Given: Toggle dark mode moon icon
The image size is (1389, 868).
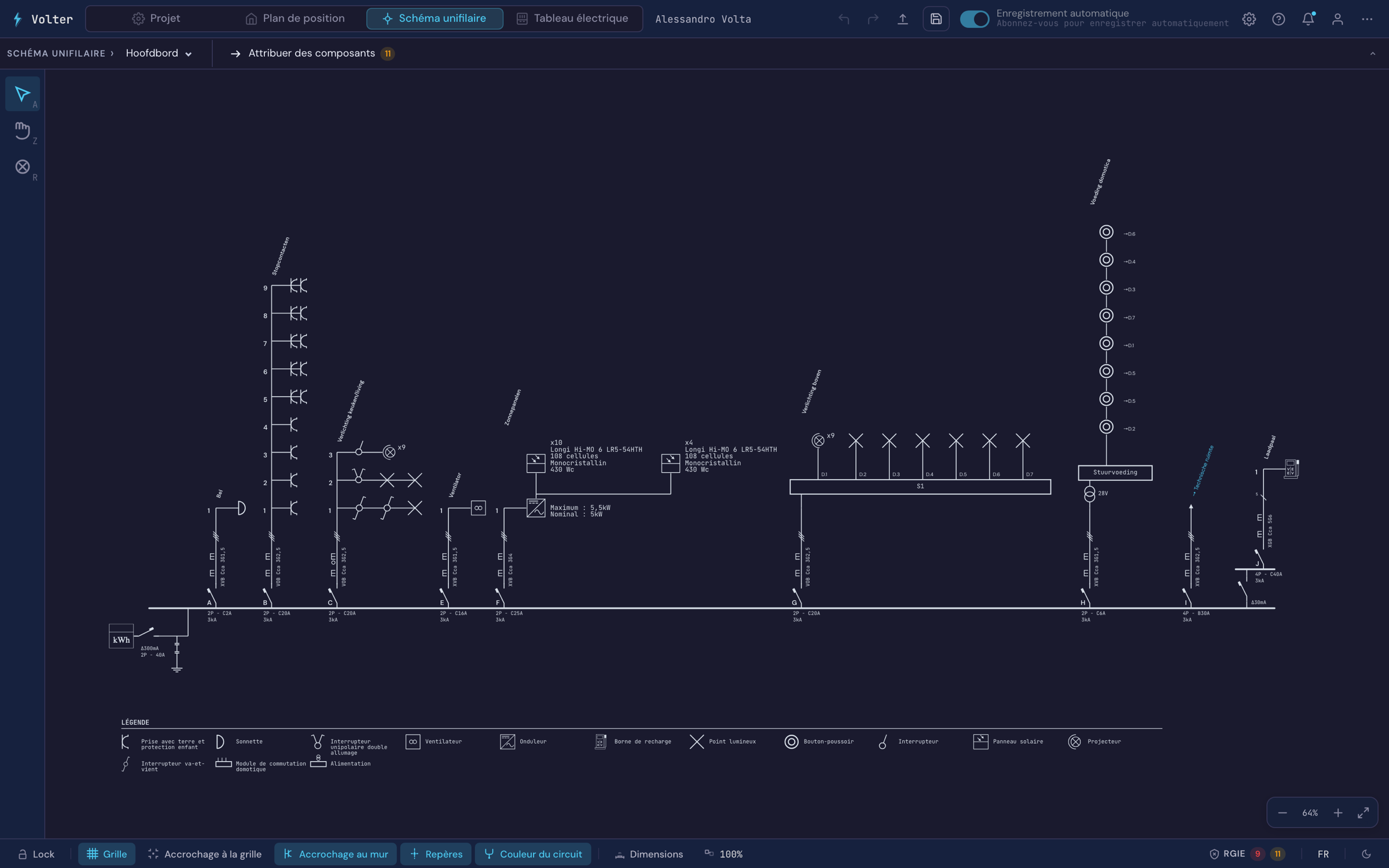Looking at the screenshot, I should point(1366,854).
